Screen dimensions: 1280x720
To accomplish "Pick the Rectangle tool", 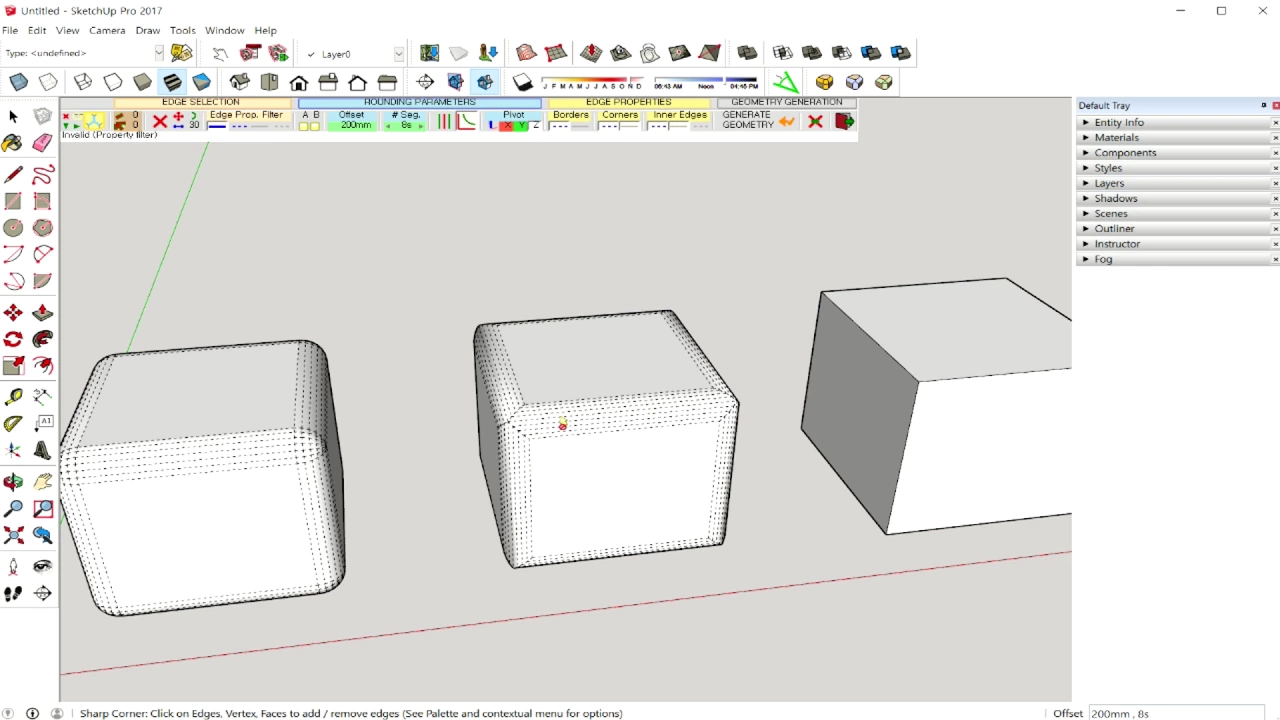I will point(13,201).
